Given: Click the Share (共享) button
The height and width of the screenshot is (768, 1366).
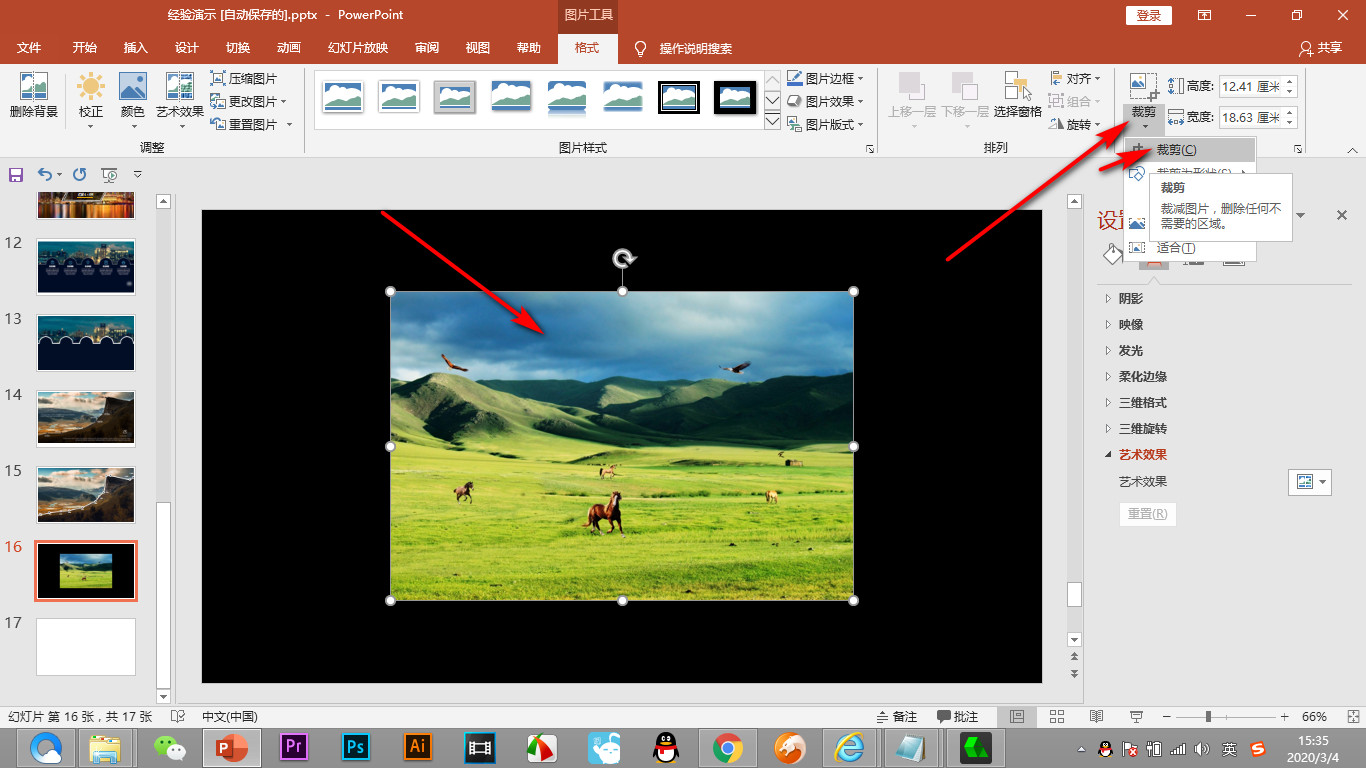Looking at the screenshot, I should click(x=1320, y=48).
